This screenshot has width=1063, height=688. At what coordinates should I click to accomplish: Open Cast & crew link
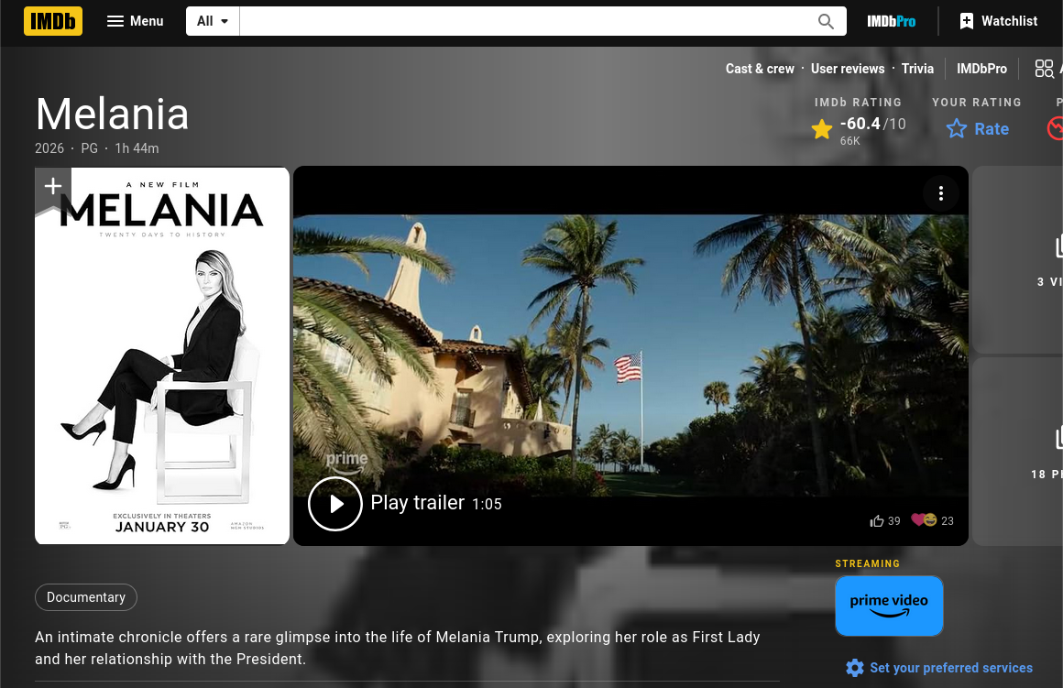(x=759, y=68)
